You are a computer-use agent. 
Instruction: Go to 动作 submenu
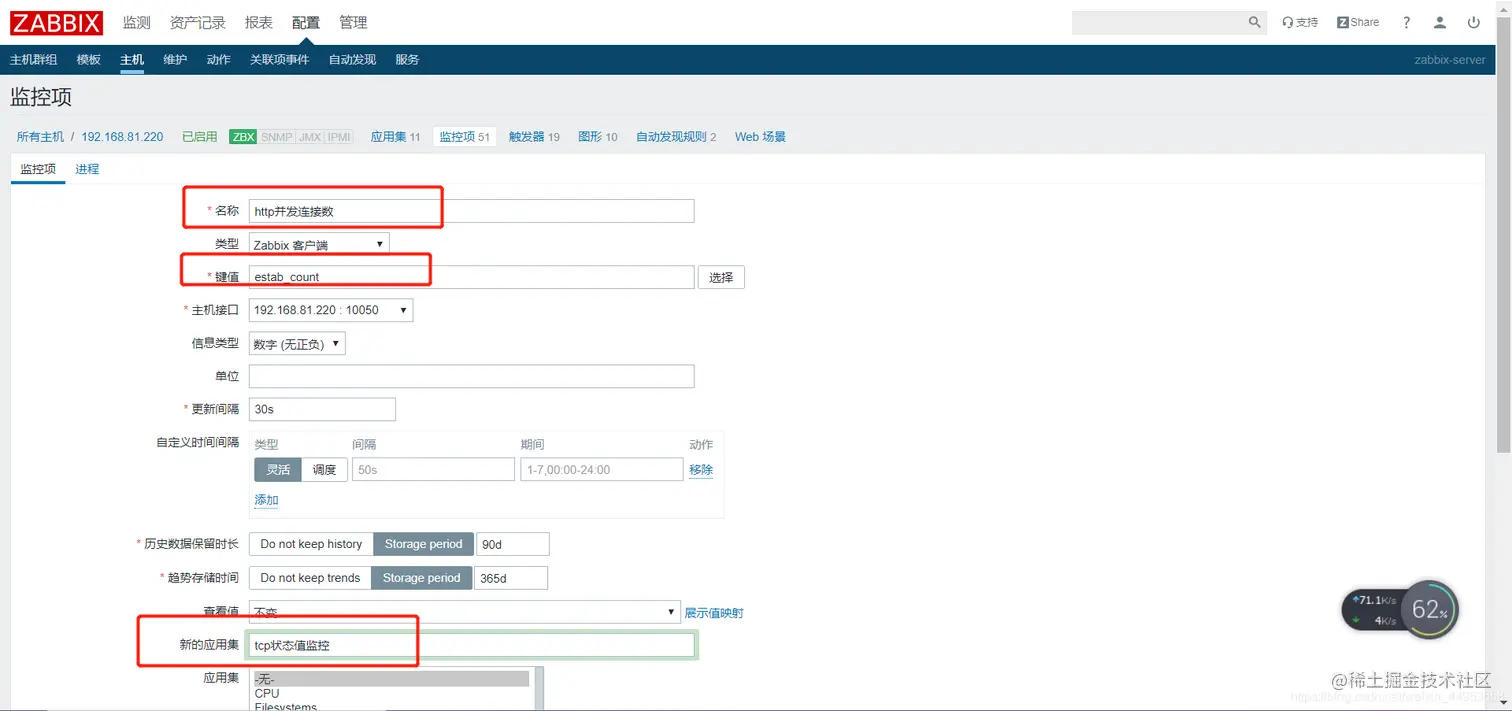[x=219, y=60]
